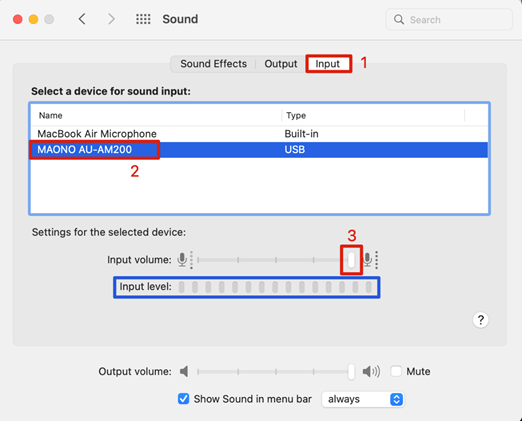
Task: Select the Input tab
Action: [328, 64]
